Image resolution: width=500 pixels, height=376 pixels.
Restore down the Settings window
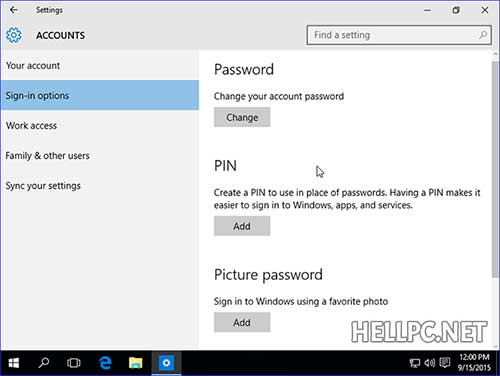click(x=456, y=10)
